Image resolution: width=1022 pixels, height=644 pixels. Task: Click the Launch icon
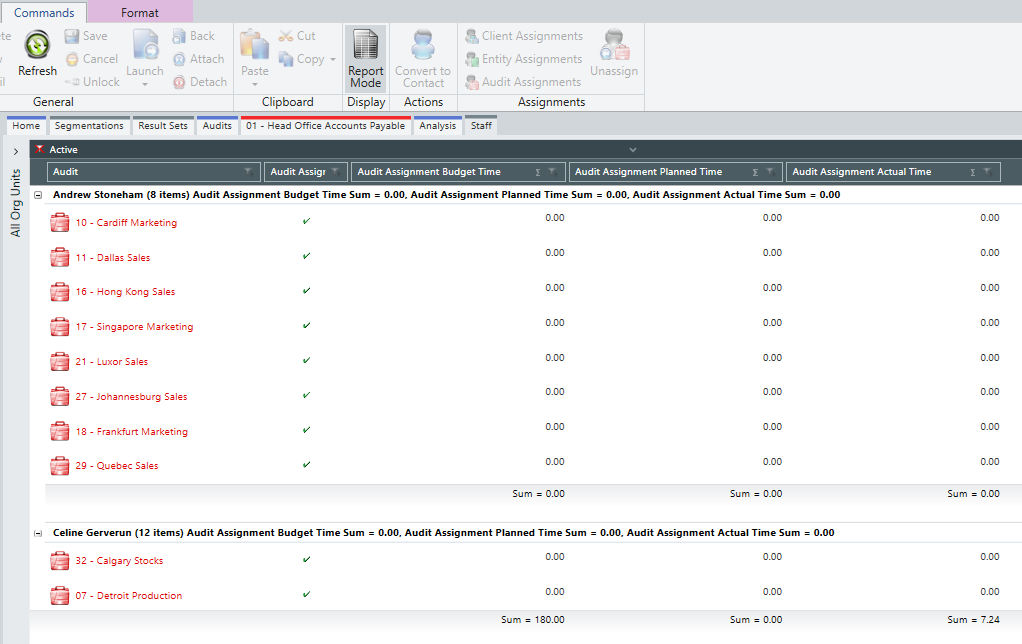point(145,44)
